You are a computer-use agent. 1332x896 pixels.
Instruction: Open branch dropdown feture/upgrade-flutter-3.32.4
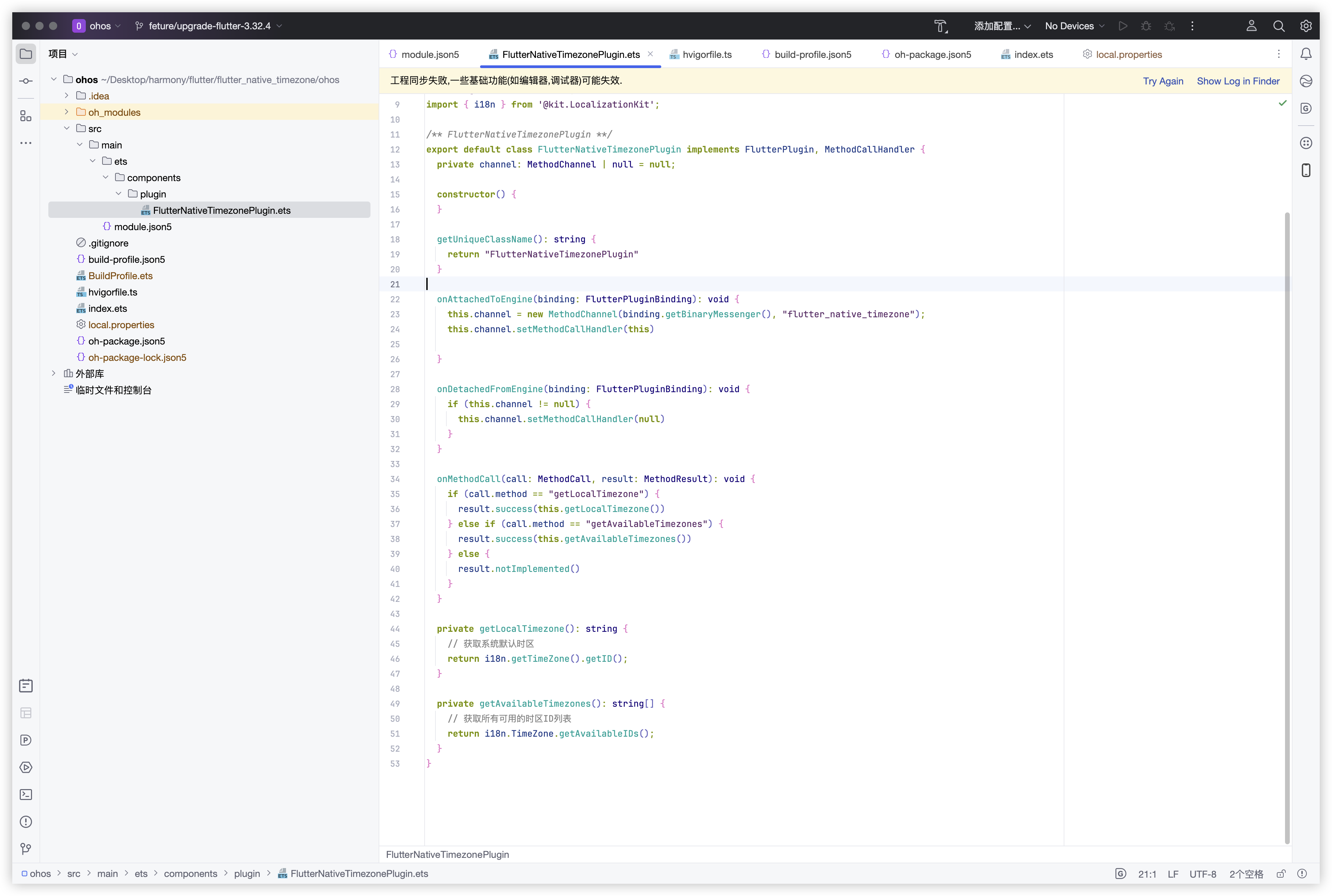pyautogui.click(x=209, y=26)
